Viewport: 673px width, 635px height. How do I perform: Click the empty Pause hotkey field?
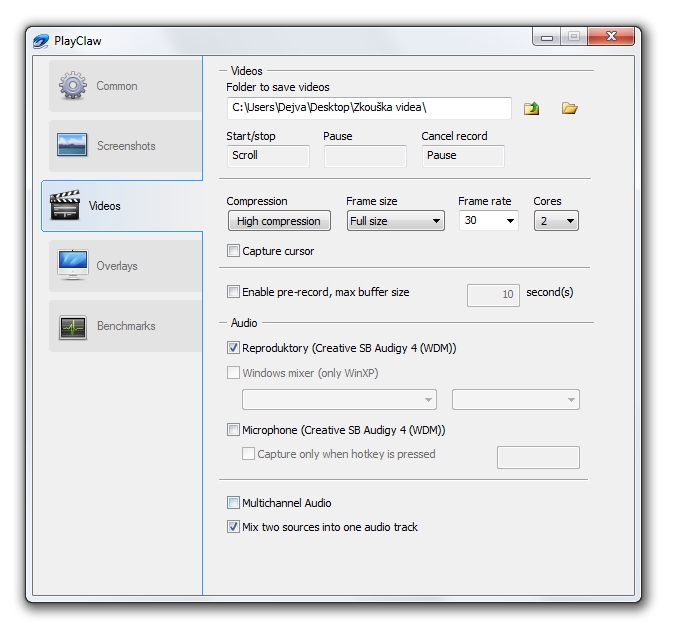[365, 156]
